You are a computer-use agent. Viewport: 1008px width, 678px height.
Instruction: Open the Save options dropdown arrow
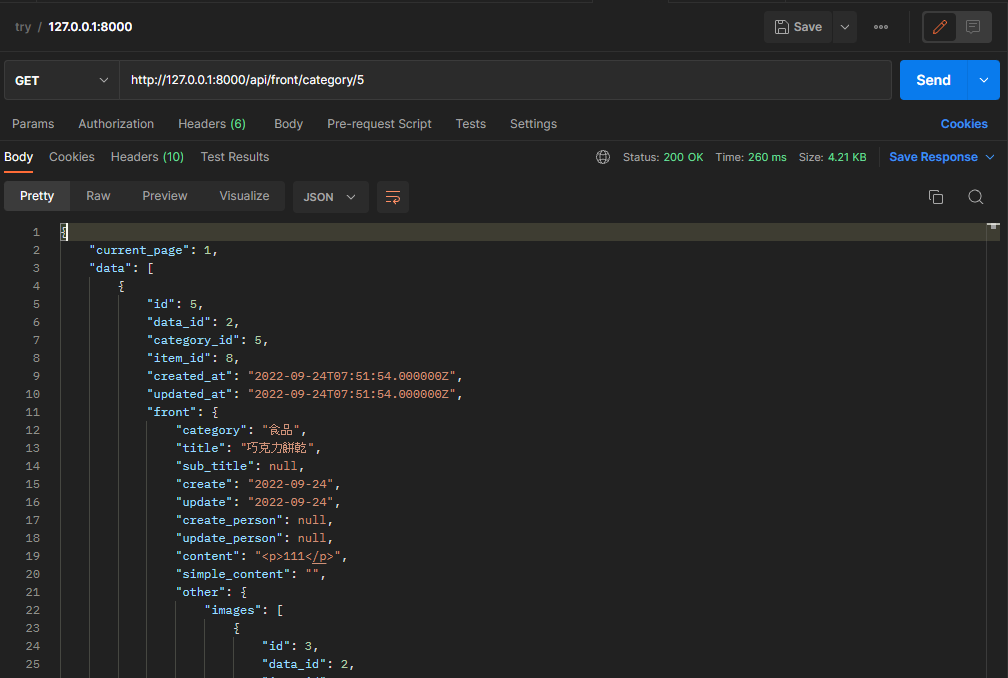click(x=845, y=27)
